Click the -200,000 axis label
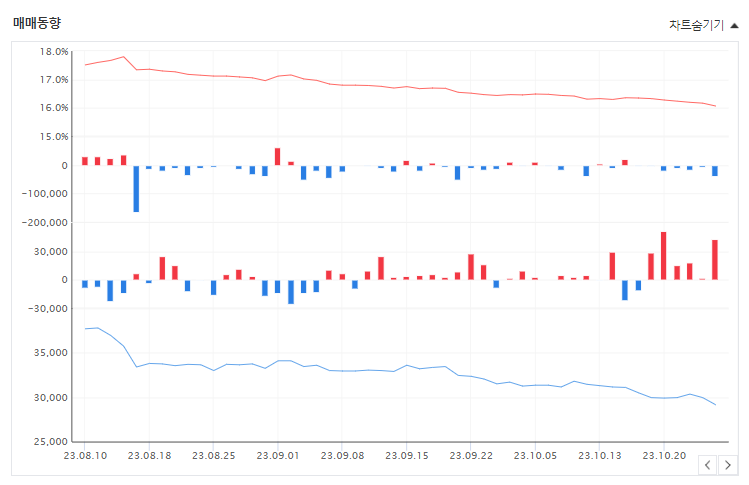The height and width of the screenshot is (485, 749). [45, 223]
